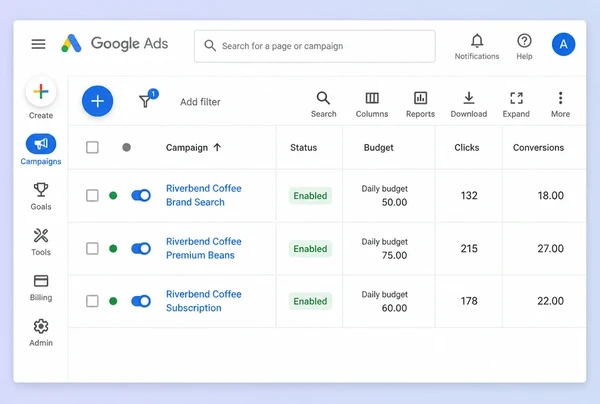Click the Google Ads logo

pyautogui.click(x=114, y=43)
